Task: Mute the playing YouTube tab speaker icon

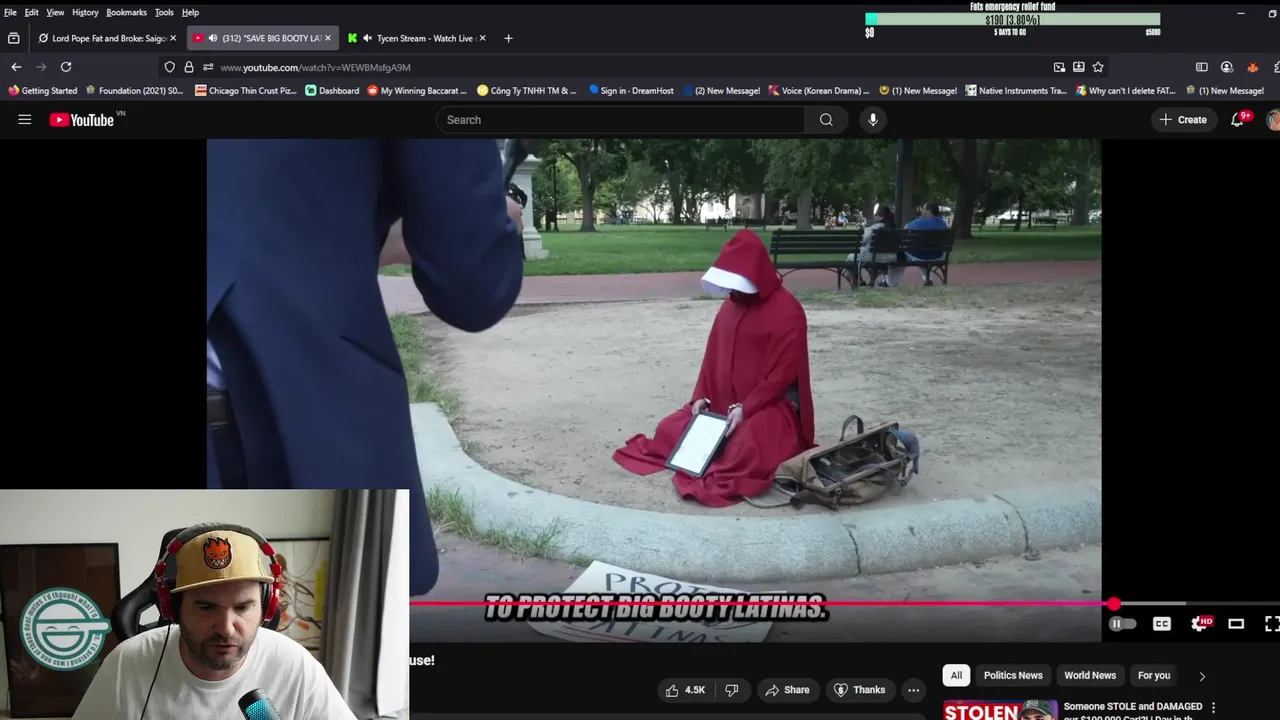Action: click(x=213, y=38)
